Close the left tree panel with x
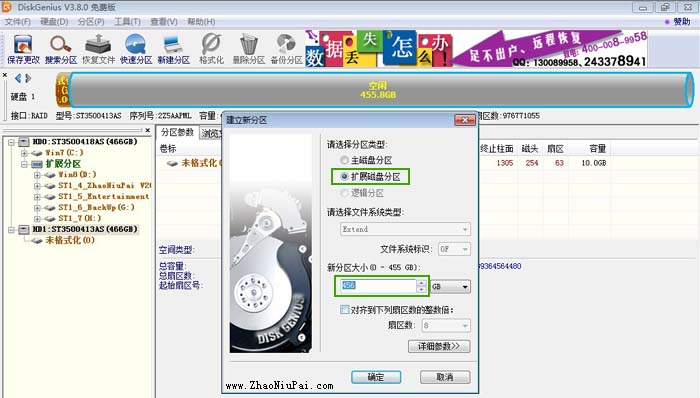Viewport: 700px width, 398px height. pyautogui.click(x=148, y=130)
